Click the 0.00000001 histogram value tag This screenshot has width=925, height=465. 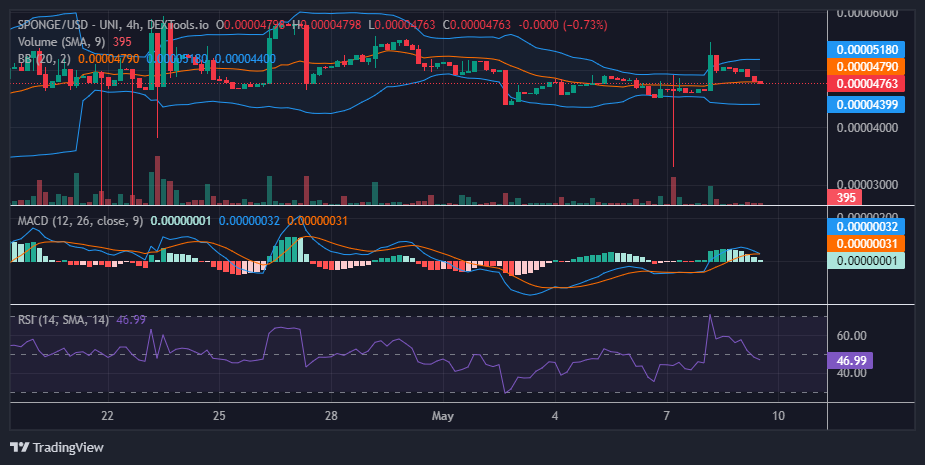[x=866, y=261]
